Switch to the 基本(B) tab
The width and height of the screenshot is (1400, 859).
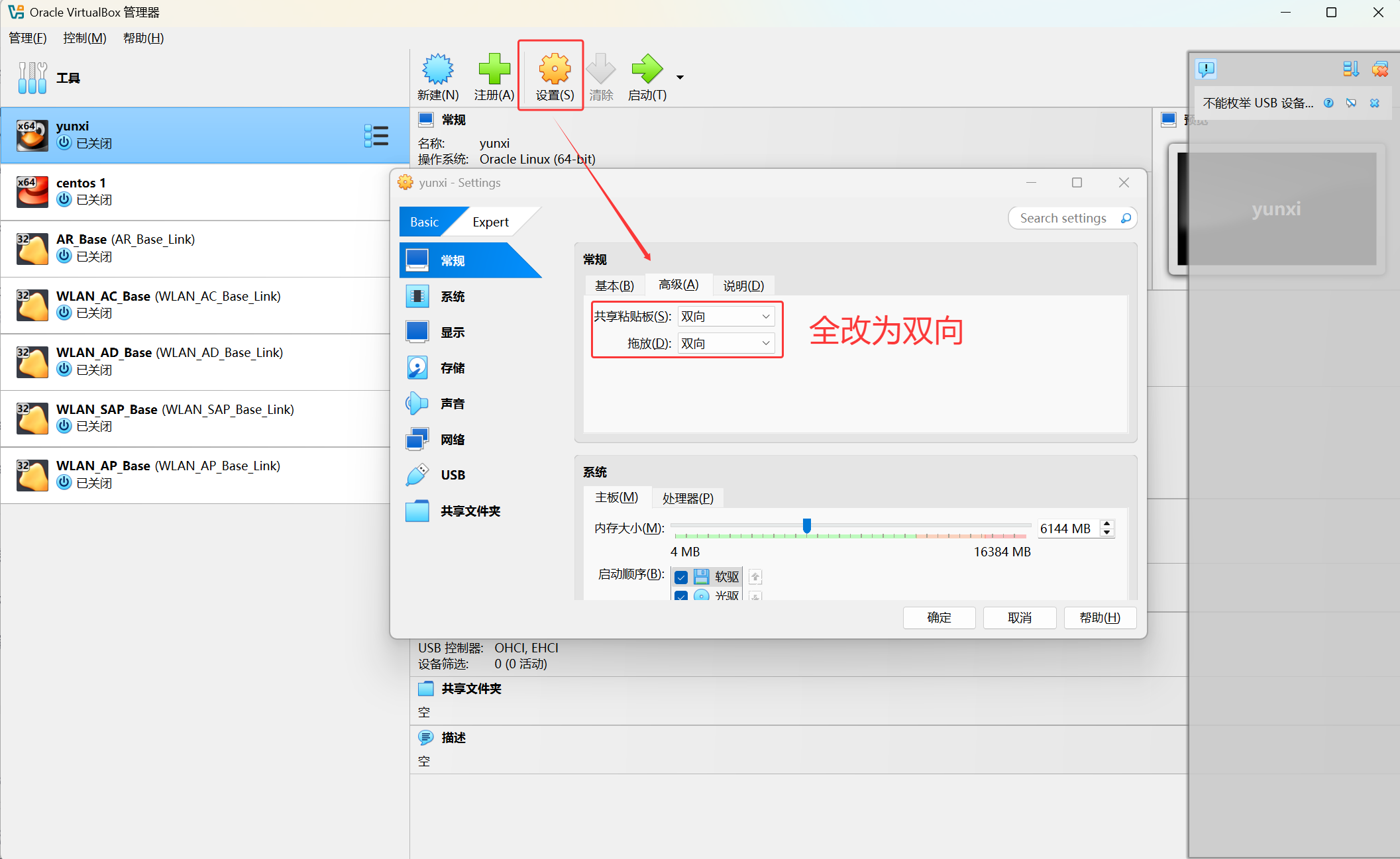(614, 285)
